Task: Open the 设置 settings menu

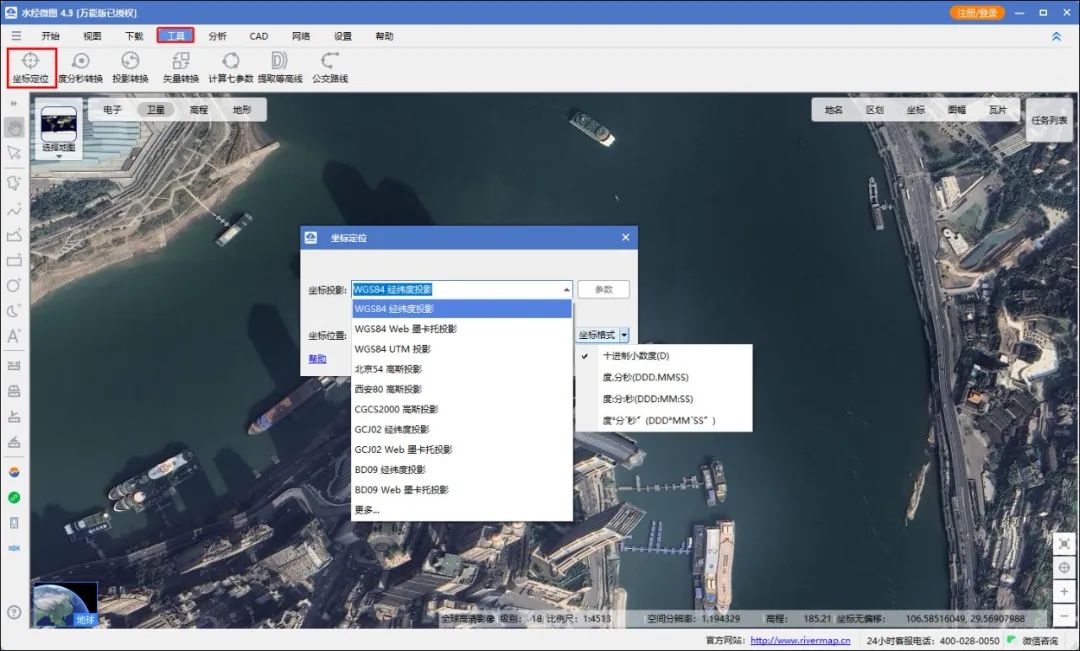Action: (x=342, y=35)
